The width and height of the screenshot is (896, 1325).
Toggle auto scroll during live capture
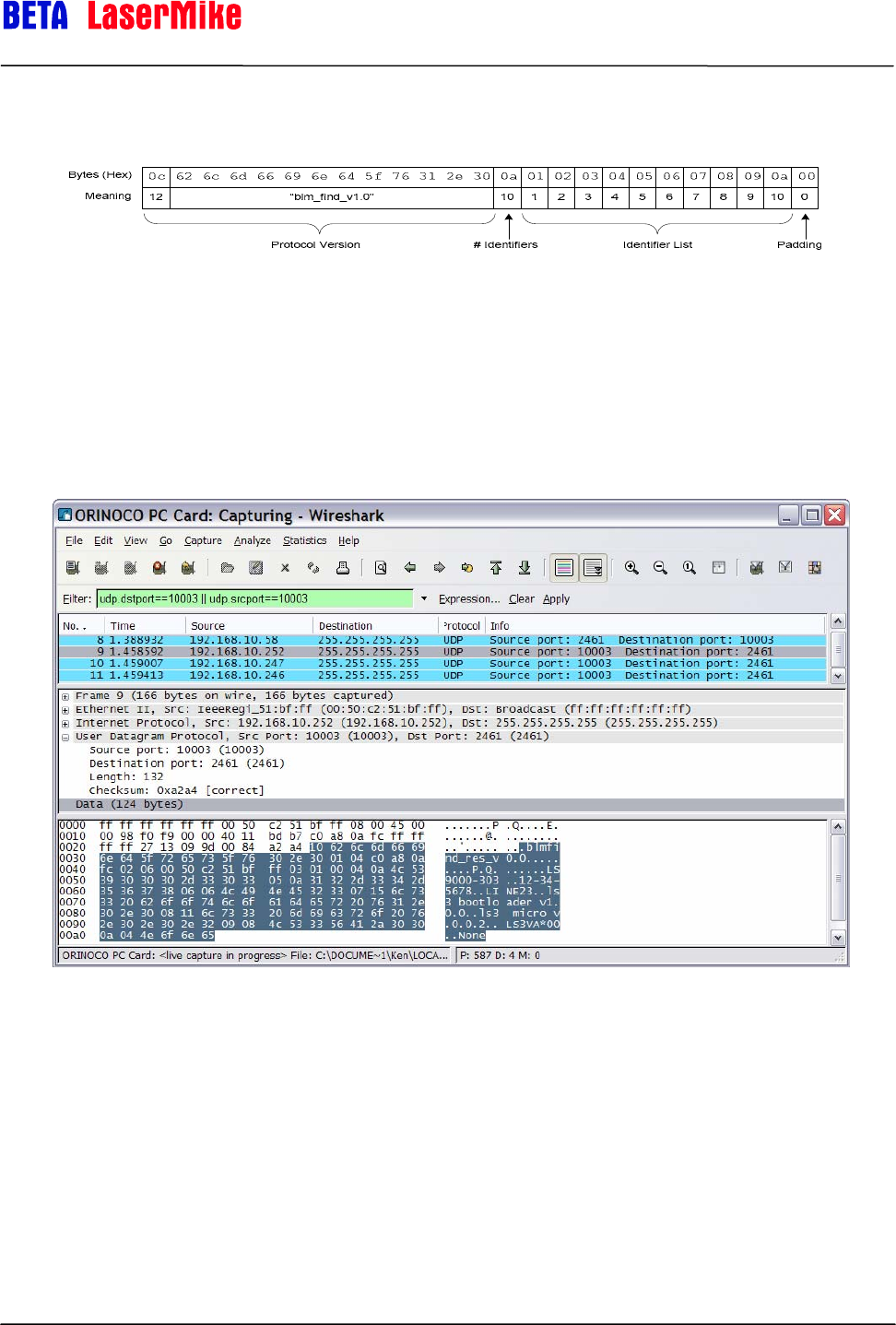coord(593,568)
